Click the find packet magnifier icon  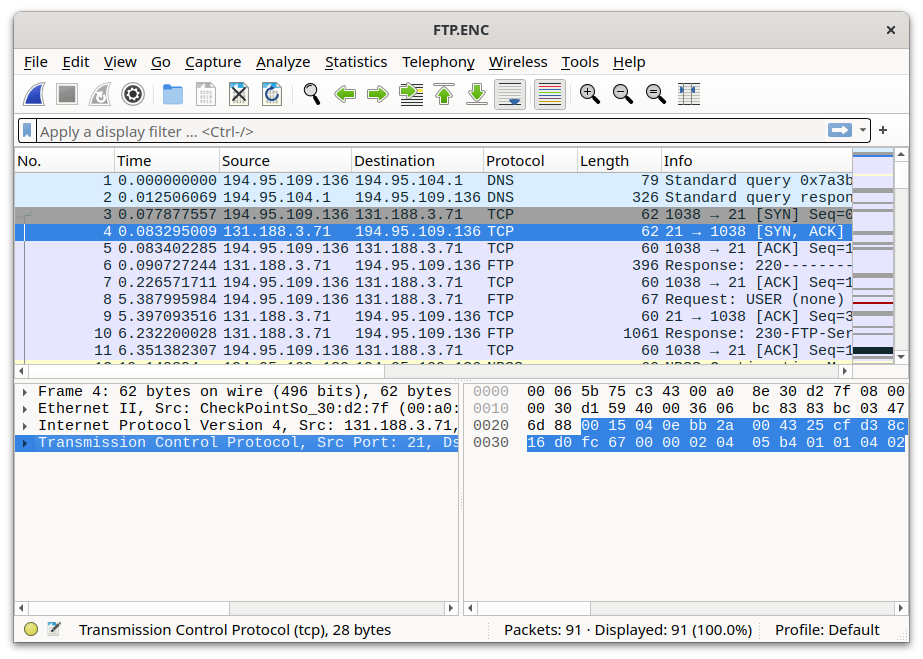tap(312, 94)
